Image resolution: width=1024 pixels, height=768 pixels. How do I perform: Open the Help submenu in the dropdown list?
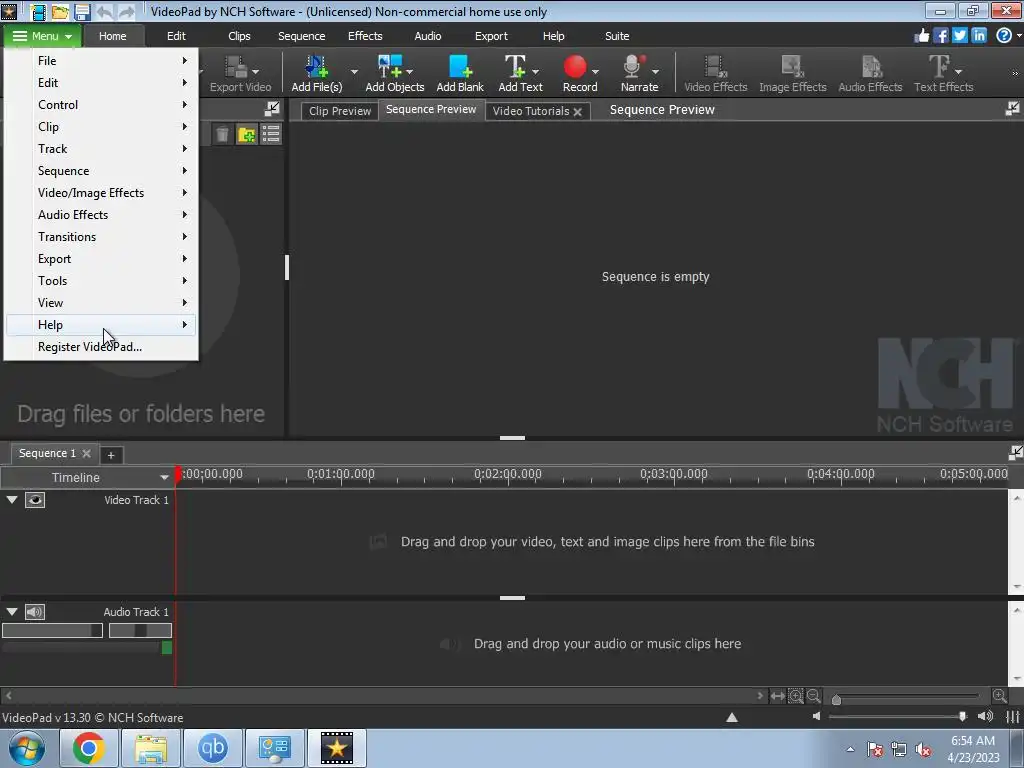(x=101, y=325)
